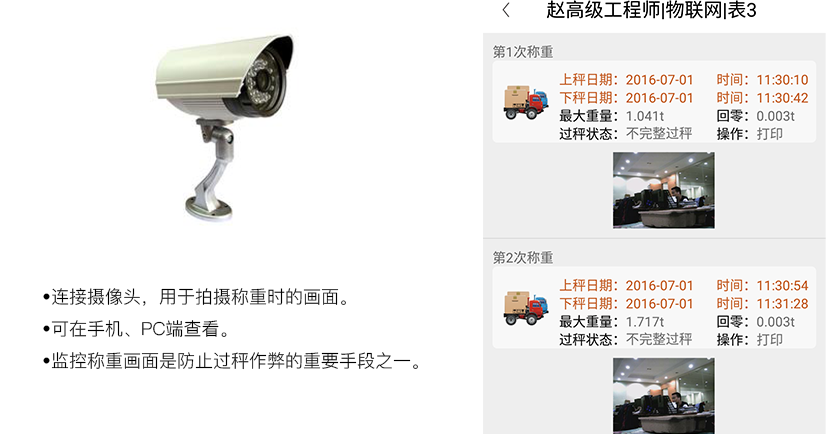Tap truck icon in 第1次称重 record

525,102
